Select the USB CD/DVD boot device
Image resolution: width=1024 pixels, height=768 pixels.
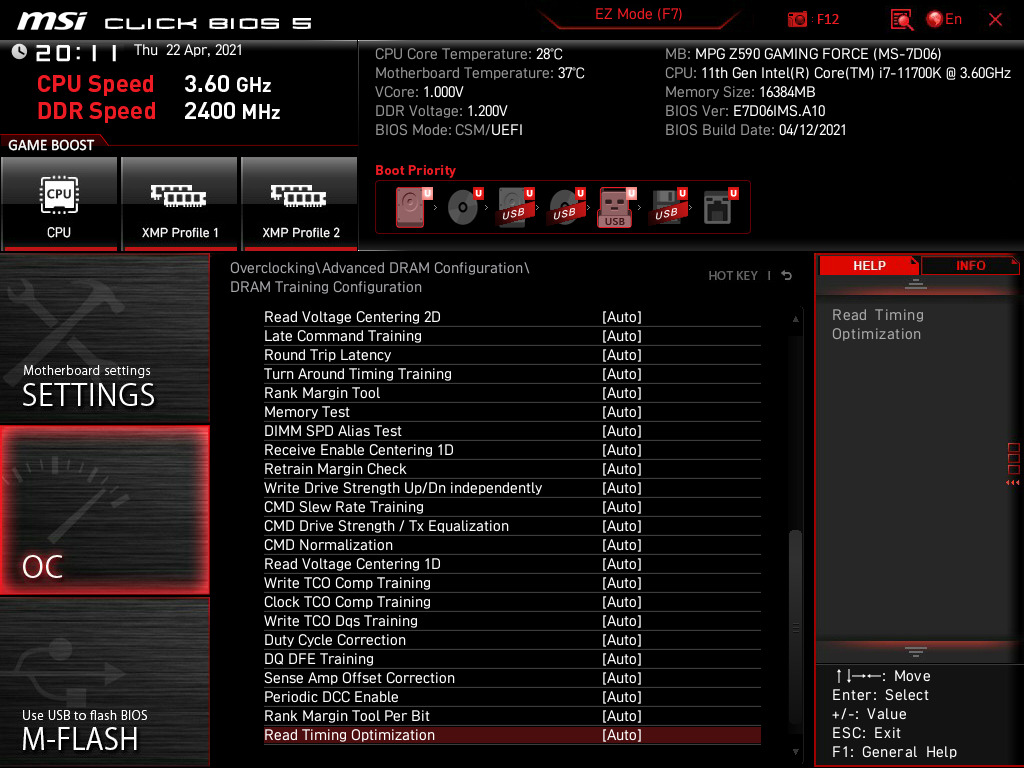click(x=566, y=207)
